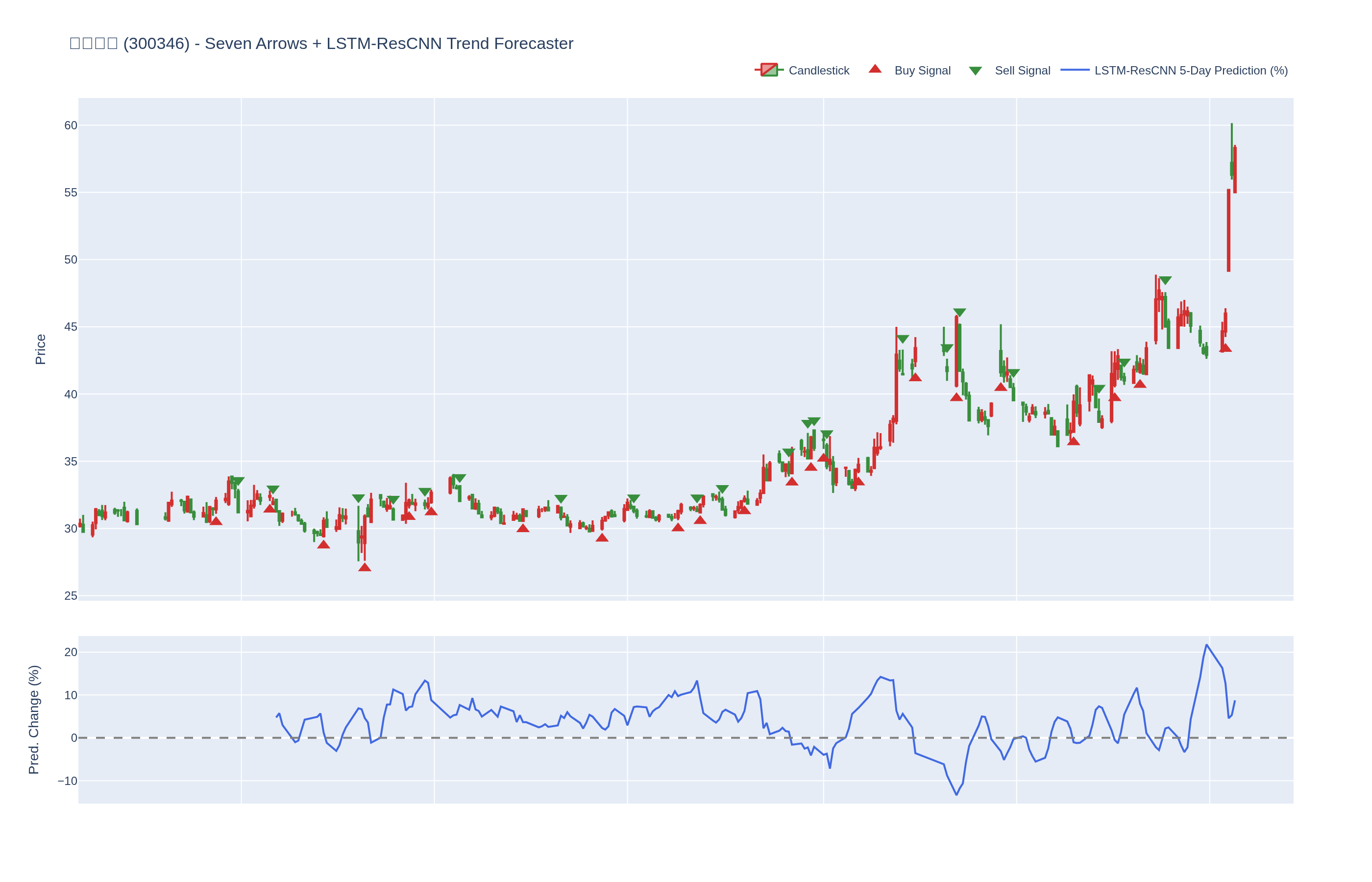
Task: Toggle the 'Sell Signal' legend text label
Action: pos(1022,71)
